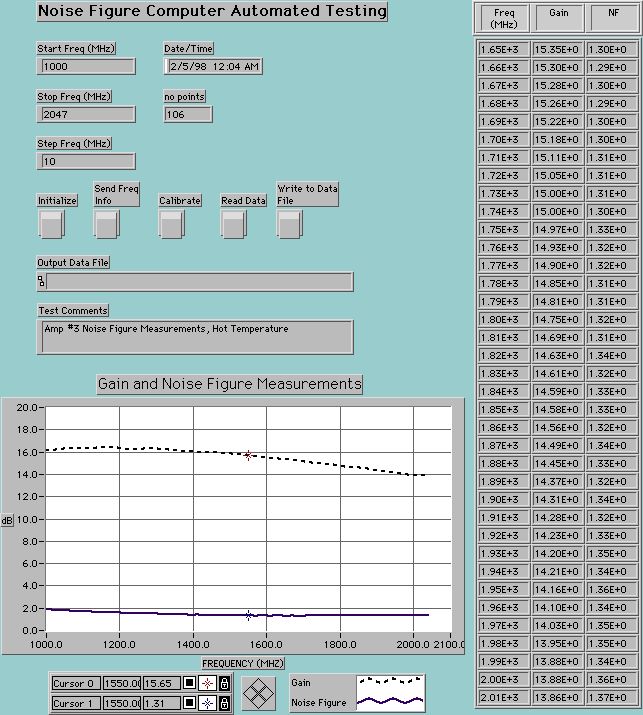The height and width of the screenshot is (715, 643).
Task: Toggle Cursor 0 lock icon
Action: 224,683
